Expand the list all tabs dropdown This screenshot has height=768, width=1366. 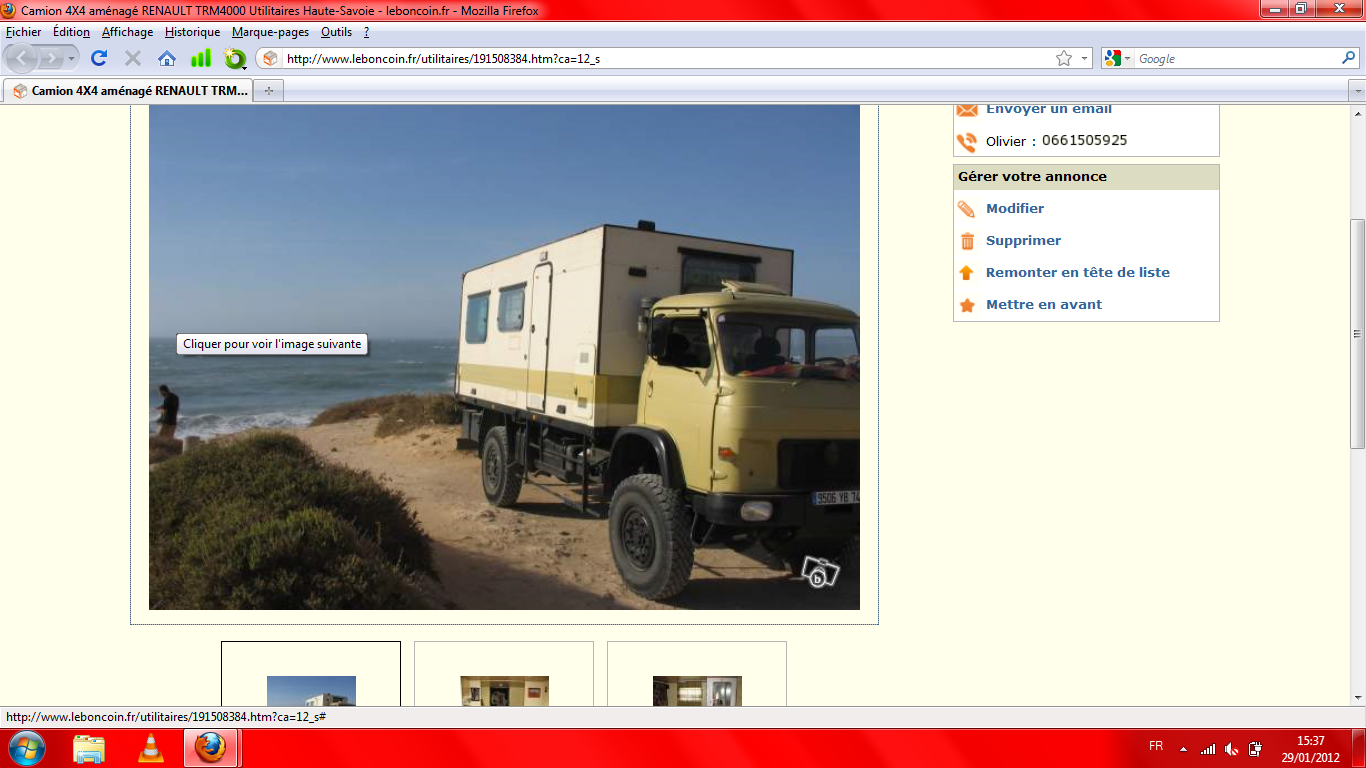click(x=1356, y=91)
